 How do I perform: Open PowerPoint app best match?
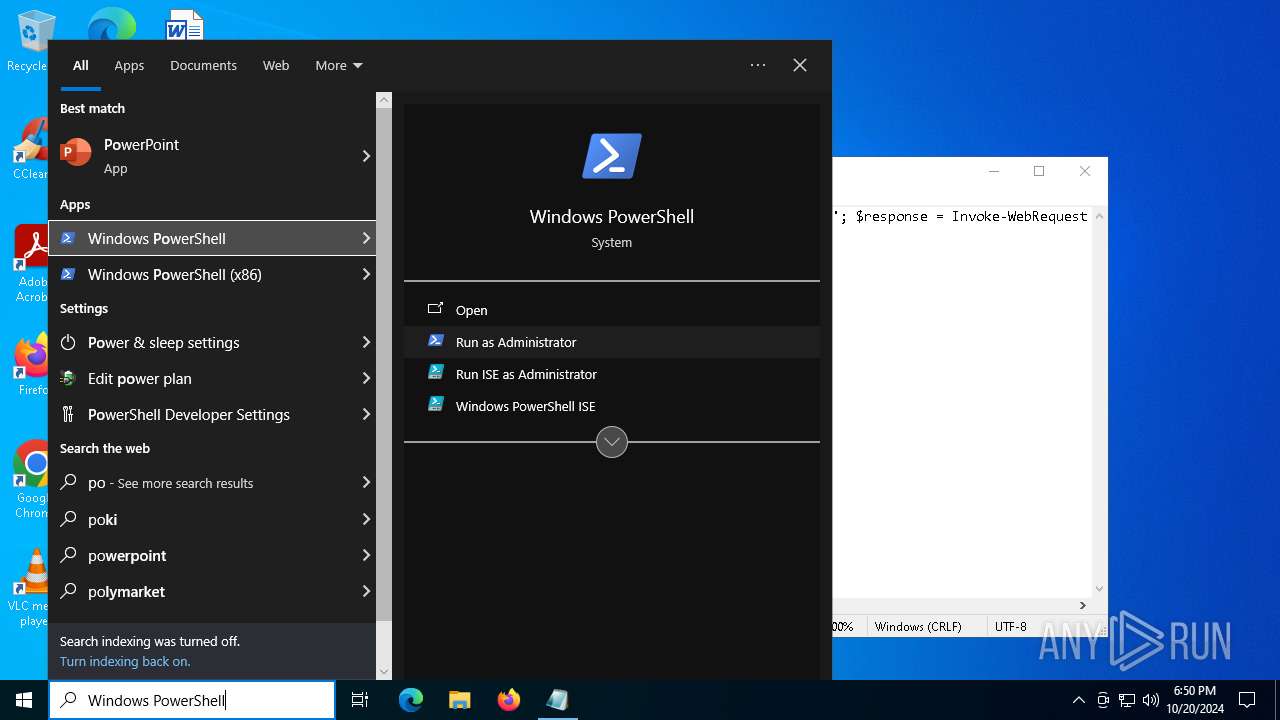click(x=212, y=156)
